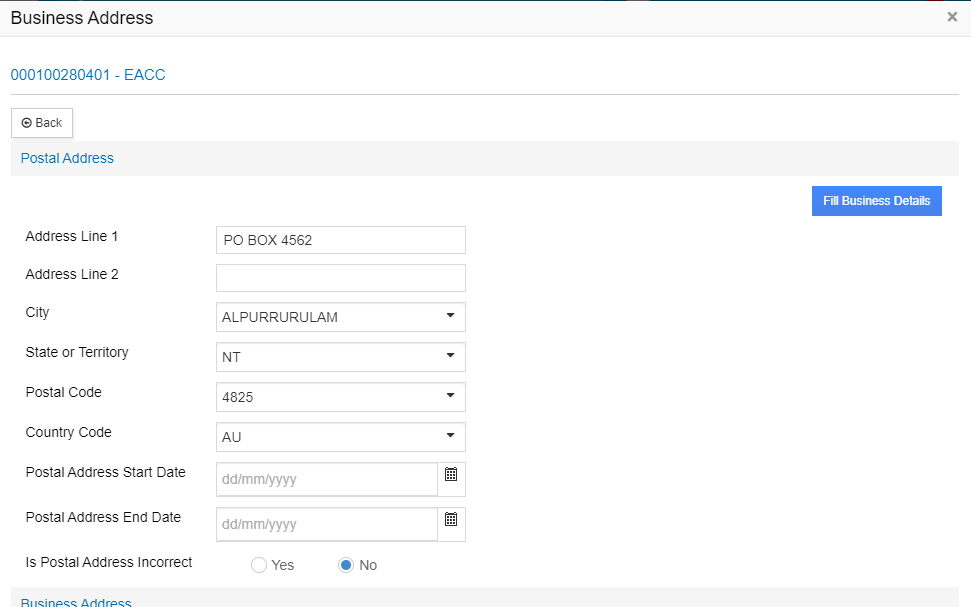Viewport: 971px width, 607px height.
Task: Click Fill Business Details button
Action: [x=876, y=201]
